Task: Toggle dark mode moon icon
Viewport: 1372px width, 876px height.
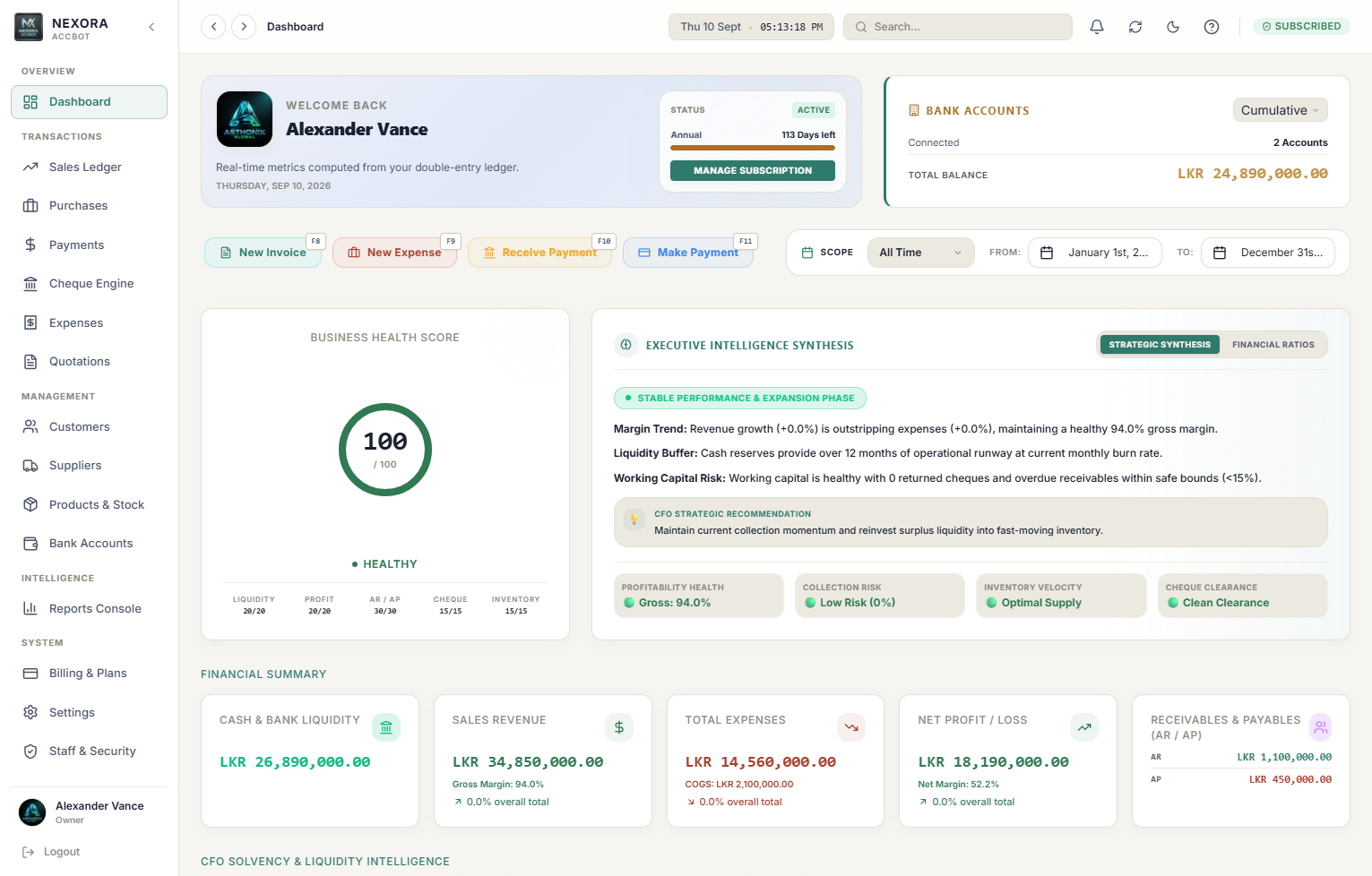Action: point(1173,27)
